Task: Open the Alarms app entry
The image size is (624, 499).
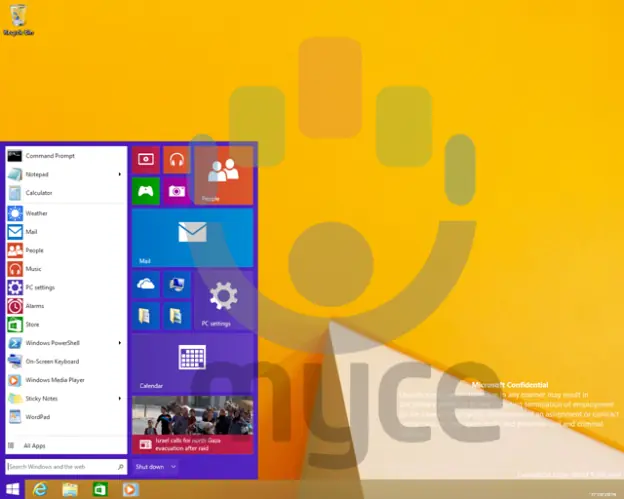Action: [66, 306]
